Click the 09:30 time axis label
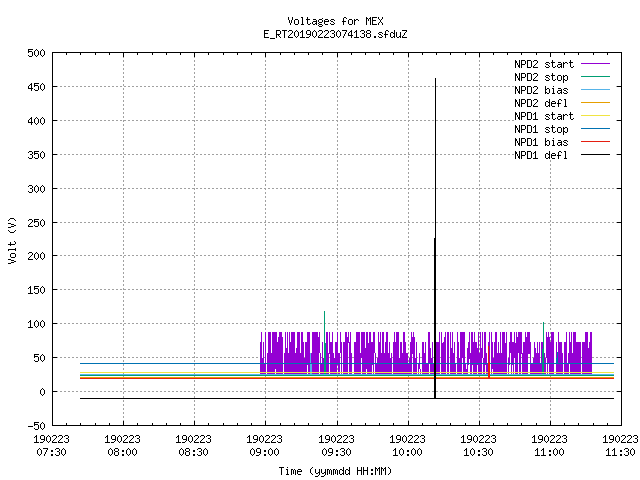The image size is (640, 480). pos(336,453)
